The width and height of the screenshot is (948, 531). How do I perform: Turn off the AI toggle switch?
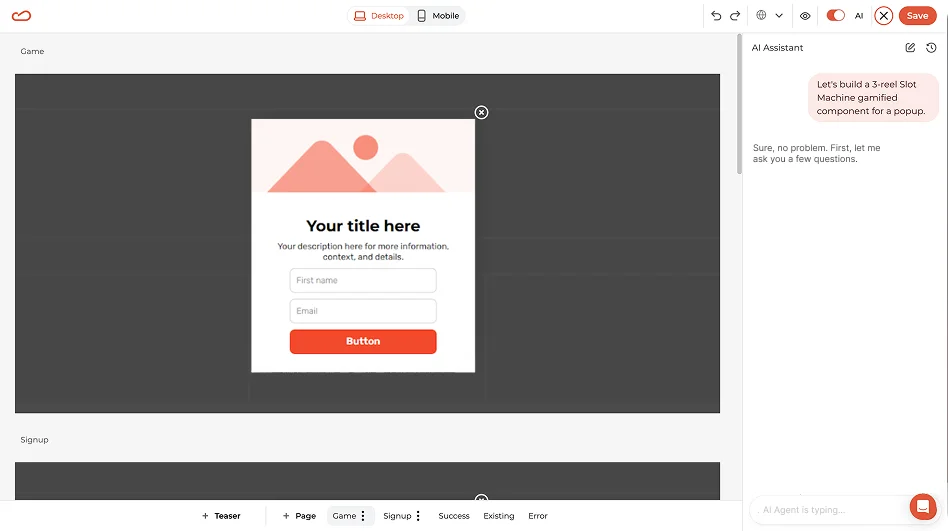tap(835, 16)
